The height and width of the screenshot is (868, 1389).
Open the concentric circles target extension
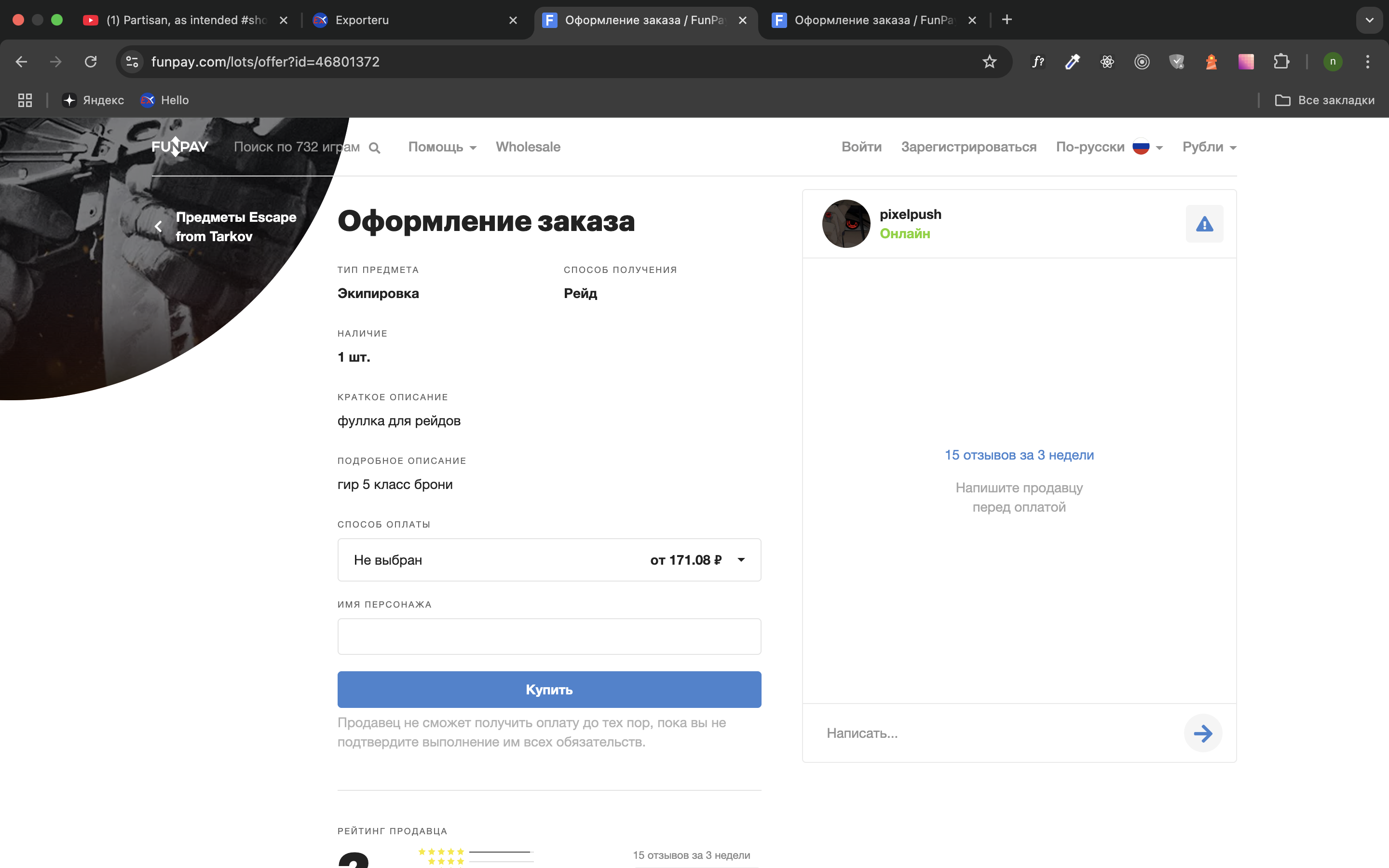pyautogui.click(x=1142, y=62)
